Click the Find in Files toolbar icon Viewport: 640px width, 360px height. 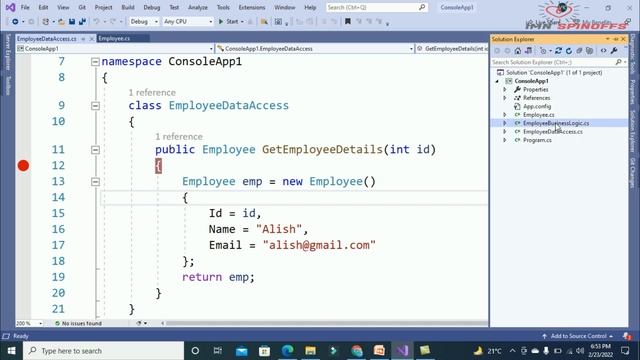[x=264, y=22]
